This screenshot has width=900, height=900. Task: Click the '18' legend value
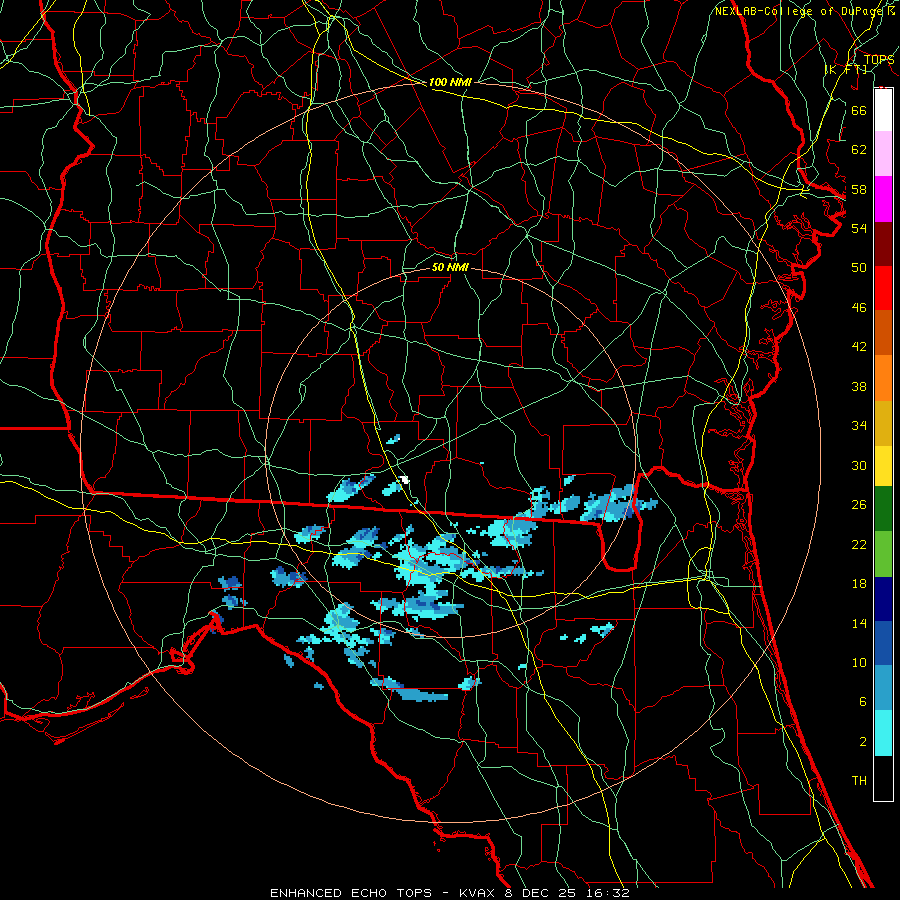pos(859,584)
